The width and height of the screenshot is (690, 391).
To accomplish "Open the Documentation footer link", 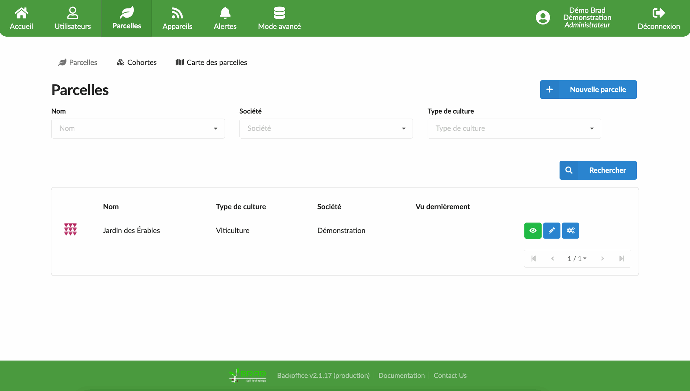I will click(x=401, y=375).
